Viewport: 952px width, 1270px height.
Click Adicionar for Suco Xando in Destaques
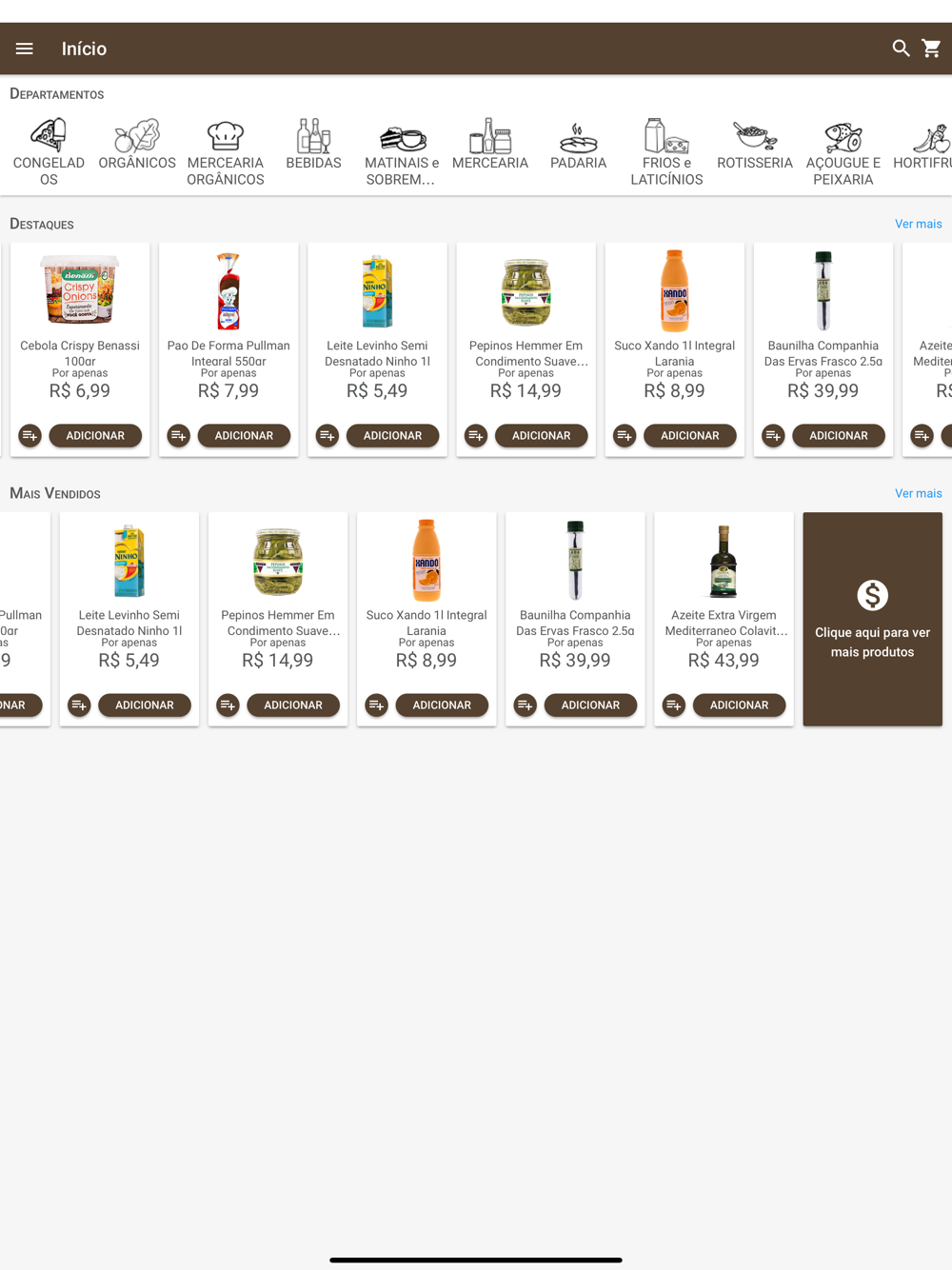[x=689, y=436]
